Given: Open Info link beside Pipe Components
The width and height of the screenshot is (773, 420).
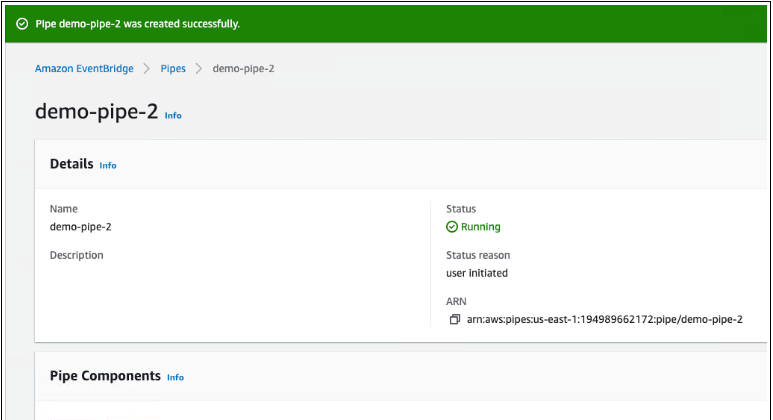Looking at the screenshot, I should (175, 377).
